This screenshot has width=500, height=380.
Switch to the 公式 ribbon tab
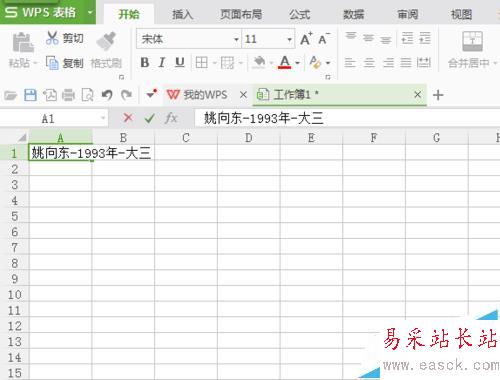(x=300, y=14)
